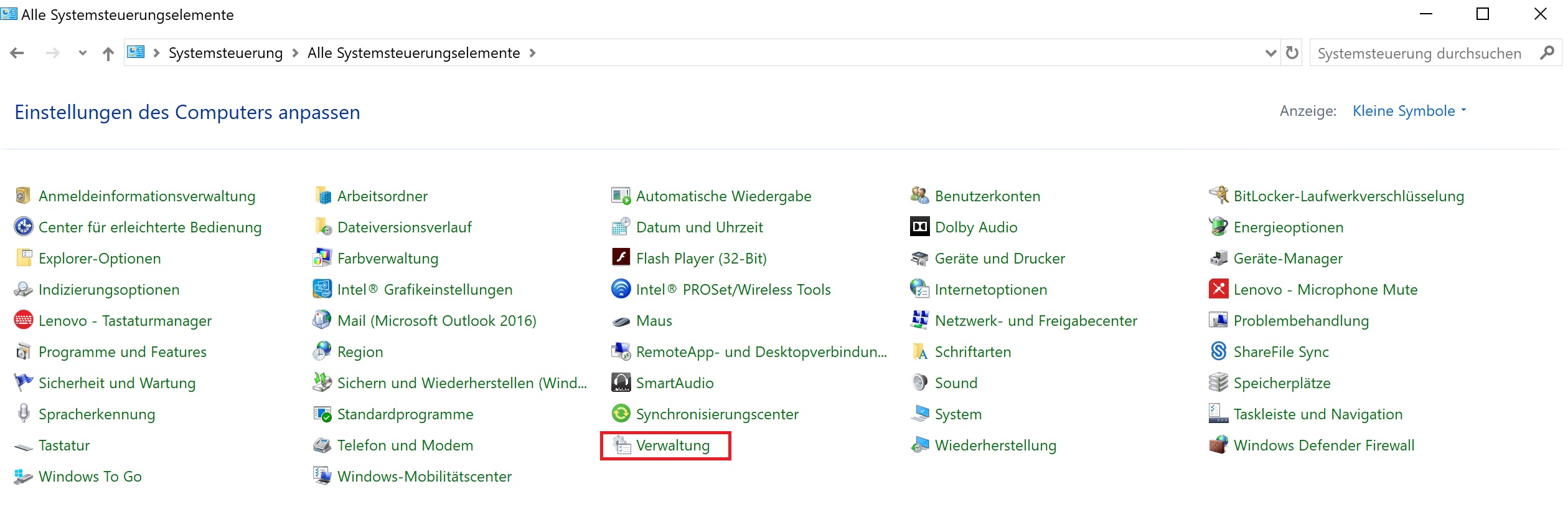
Task: Open Taskleiste und Navigation
Action: click(1318, 414)
